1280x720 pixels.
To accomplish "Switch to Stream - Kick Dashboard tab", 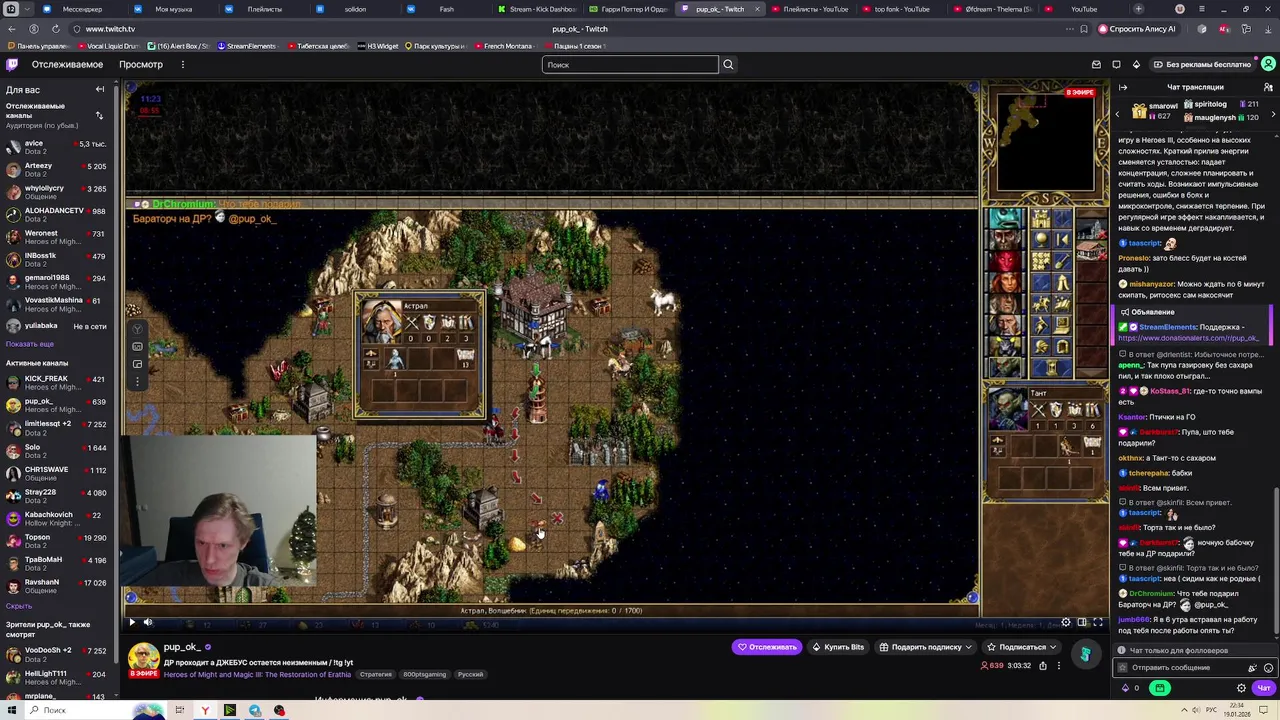I will (536, 9).
